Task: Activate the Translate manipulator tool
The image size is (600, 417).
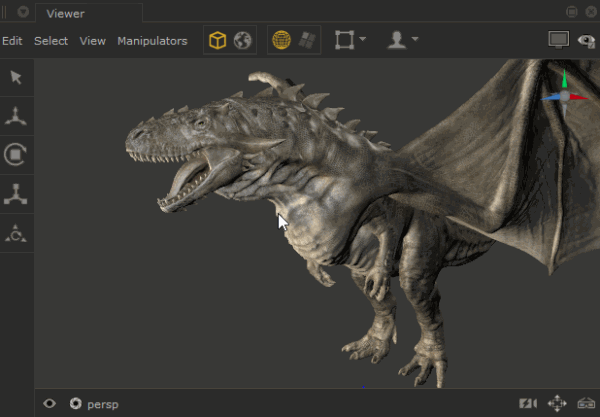Action: [x=16, y=116]
